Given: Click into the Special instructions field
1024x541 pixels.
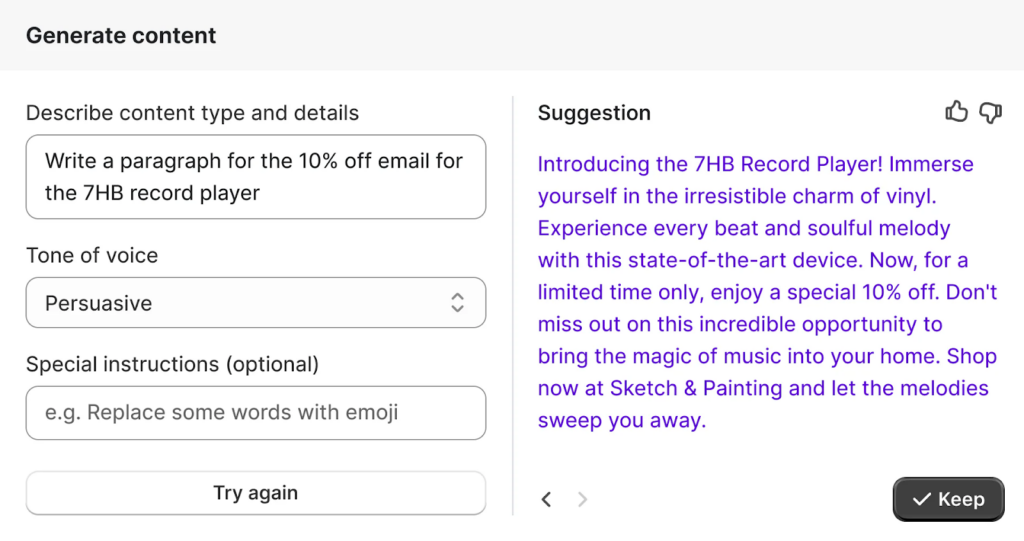Looking at the screenshot, I should tap(255, 412).
